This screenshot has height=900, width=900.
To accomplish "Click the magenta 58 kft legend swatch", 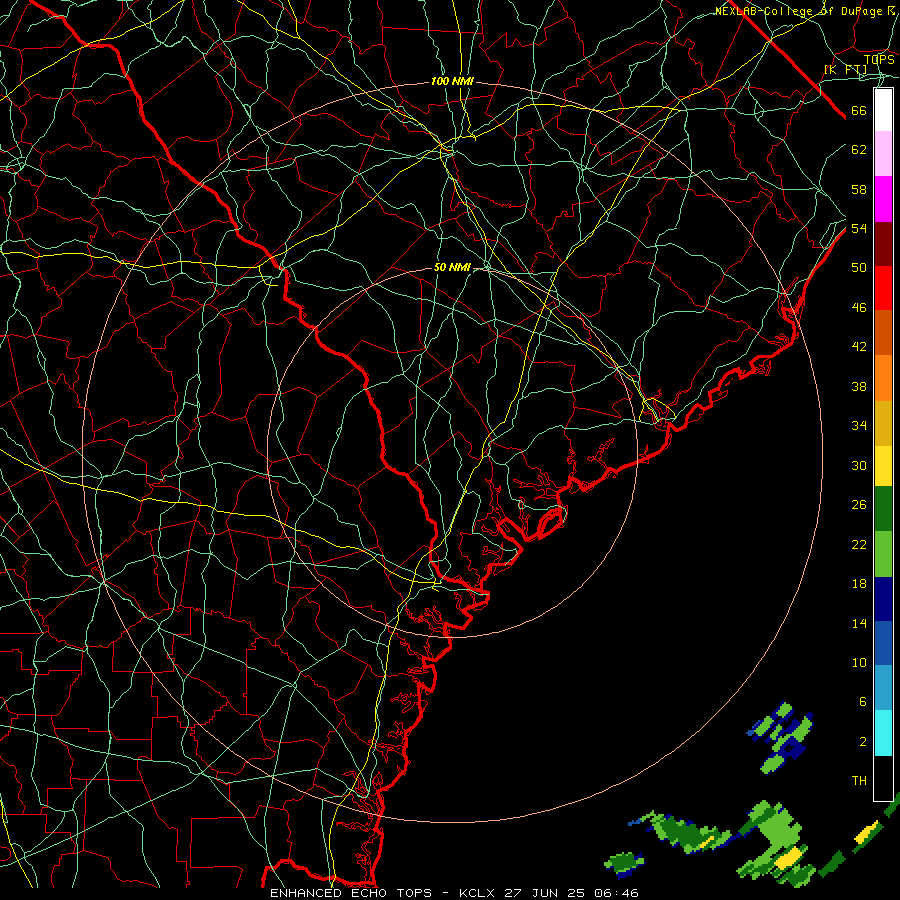I will [x=883, y=199].
